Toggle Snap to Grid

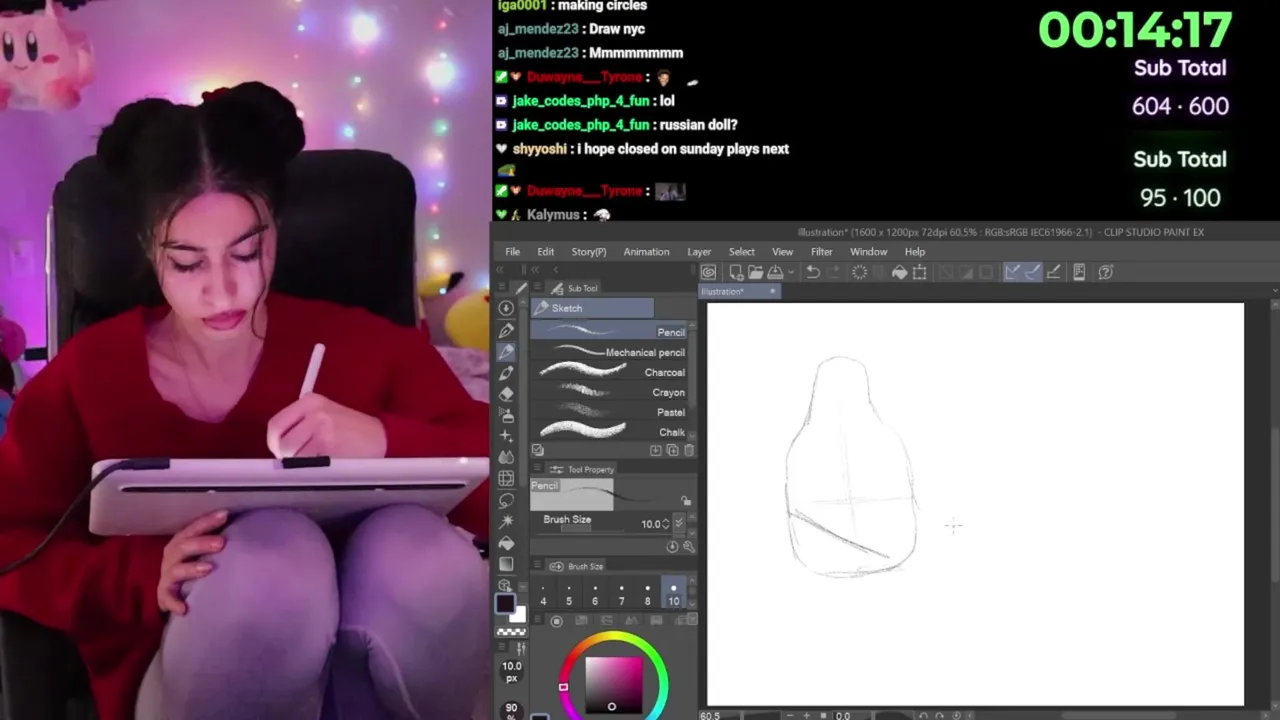(x=1053, y=272)
